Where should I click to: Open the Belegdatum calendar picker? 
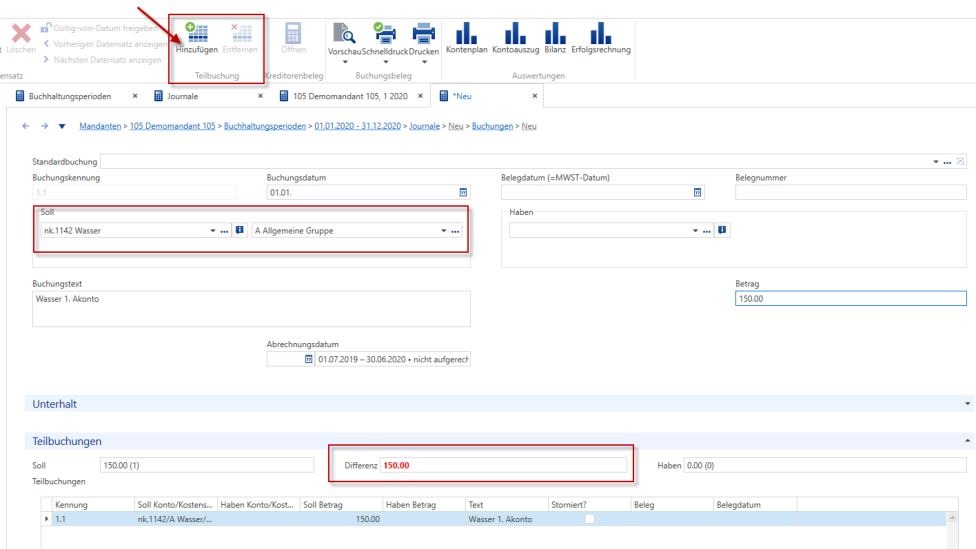[x=697, y=192]
